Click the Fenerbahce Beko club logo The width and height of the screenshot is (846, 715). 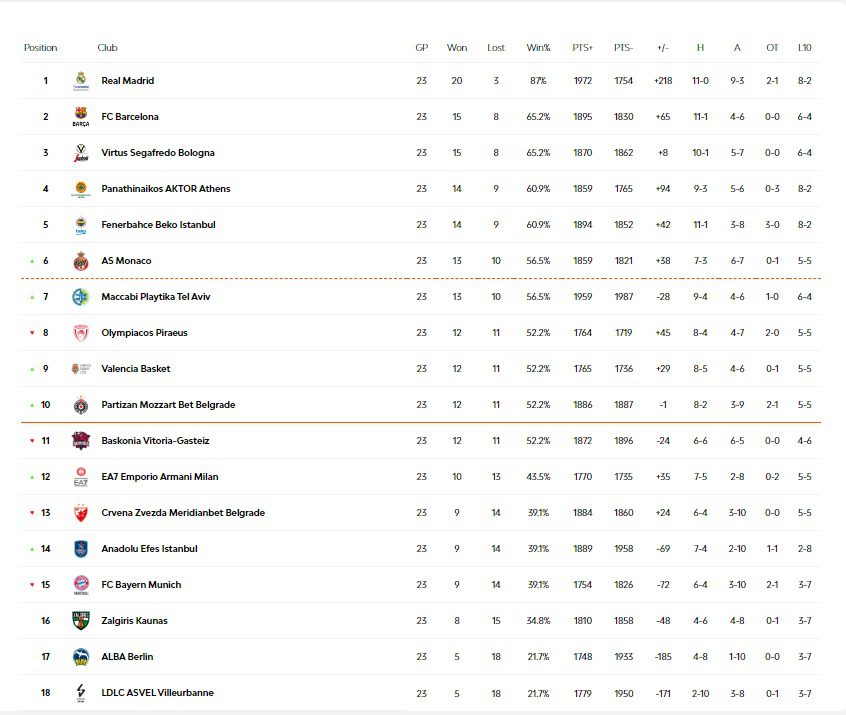[x=81, y=225]
